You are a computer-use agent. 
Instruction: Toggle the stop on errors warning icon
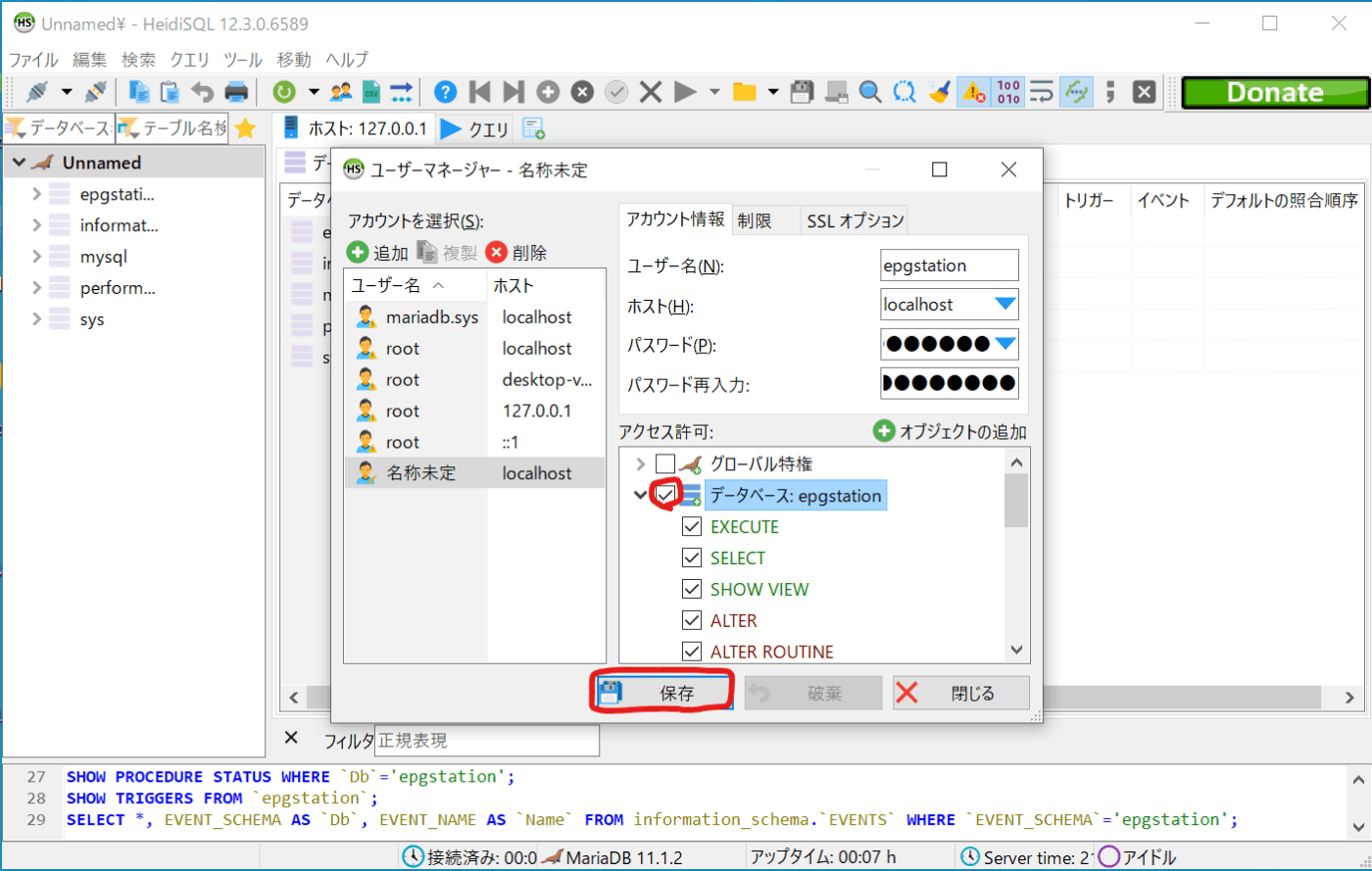[x=973, y=92]
